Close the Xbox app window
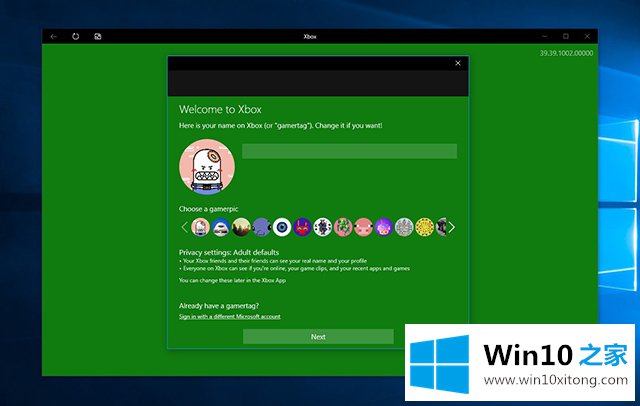 pyautogui.click(x=587, y=36)
